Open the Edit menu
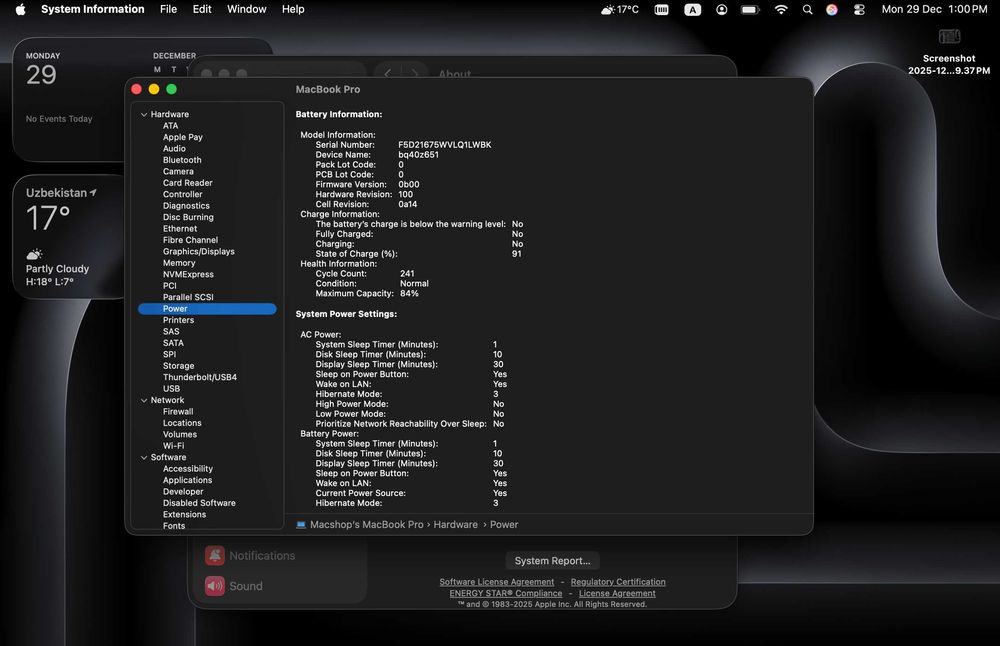Screen dimensions: 1000x646 pyautogui.click(x=202, y=10)
